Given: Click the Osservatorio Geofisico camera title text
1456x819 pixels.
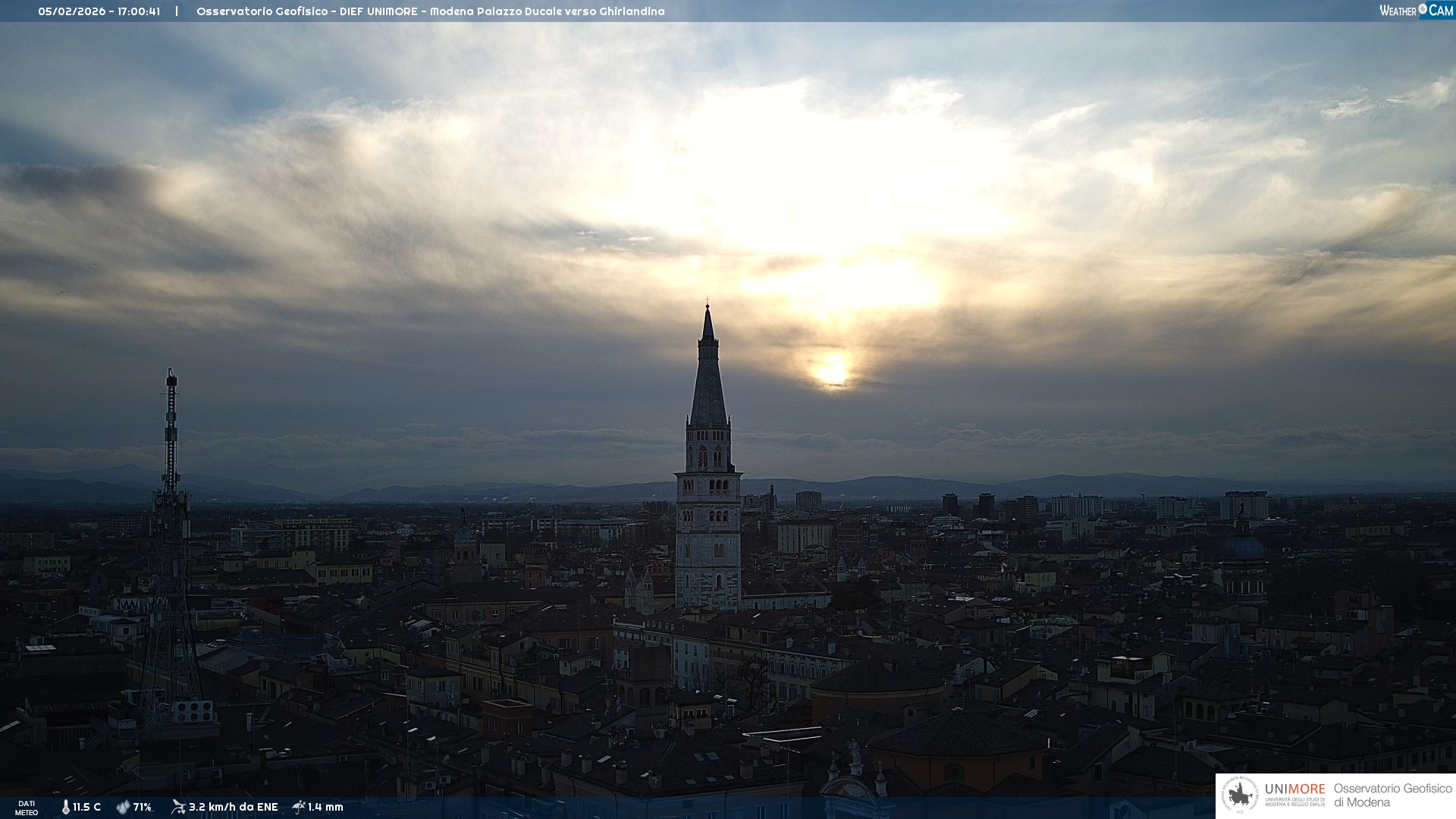Looking at the screenshot, I should click(x=430, y=11).
